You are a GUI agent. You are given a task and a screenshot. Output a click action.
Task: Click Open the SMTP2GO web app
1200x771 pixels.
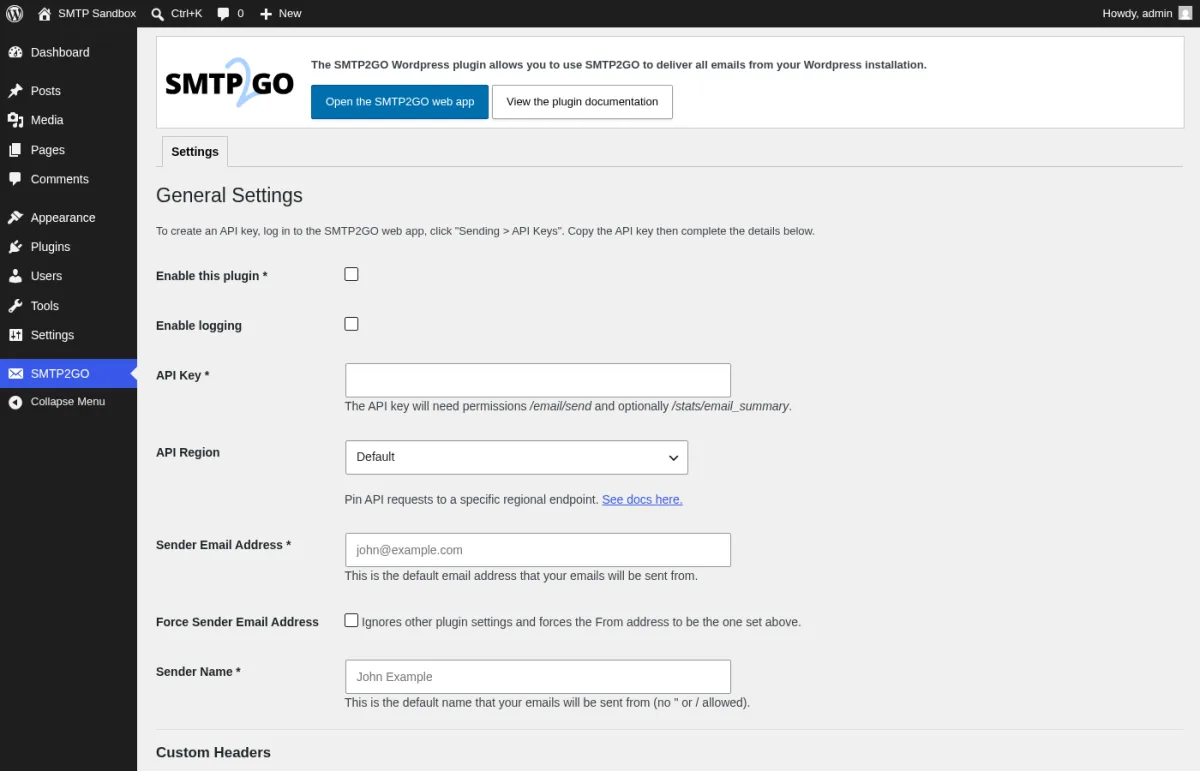pos(400,102)
